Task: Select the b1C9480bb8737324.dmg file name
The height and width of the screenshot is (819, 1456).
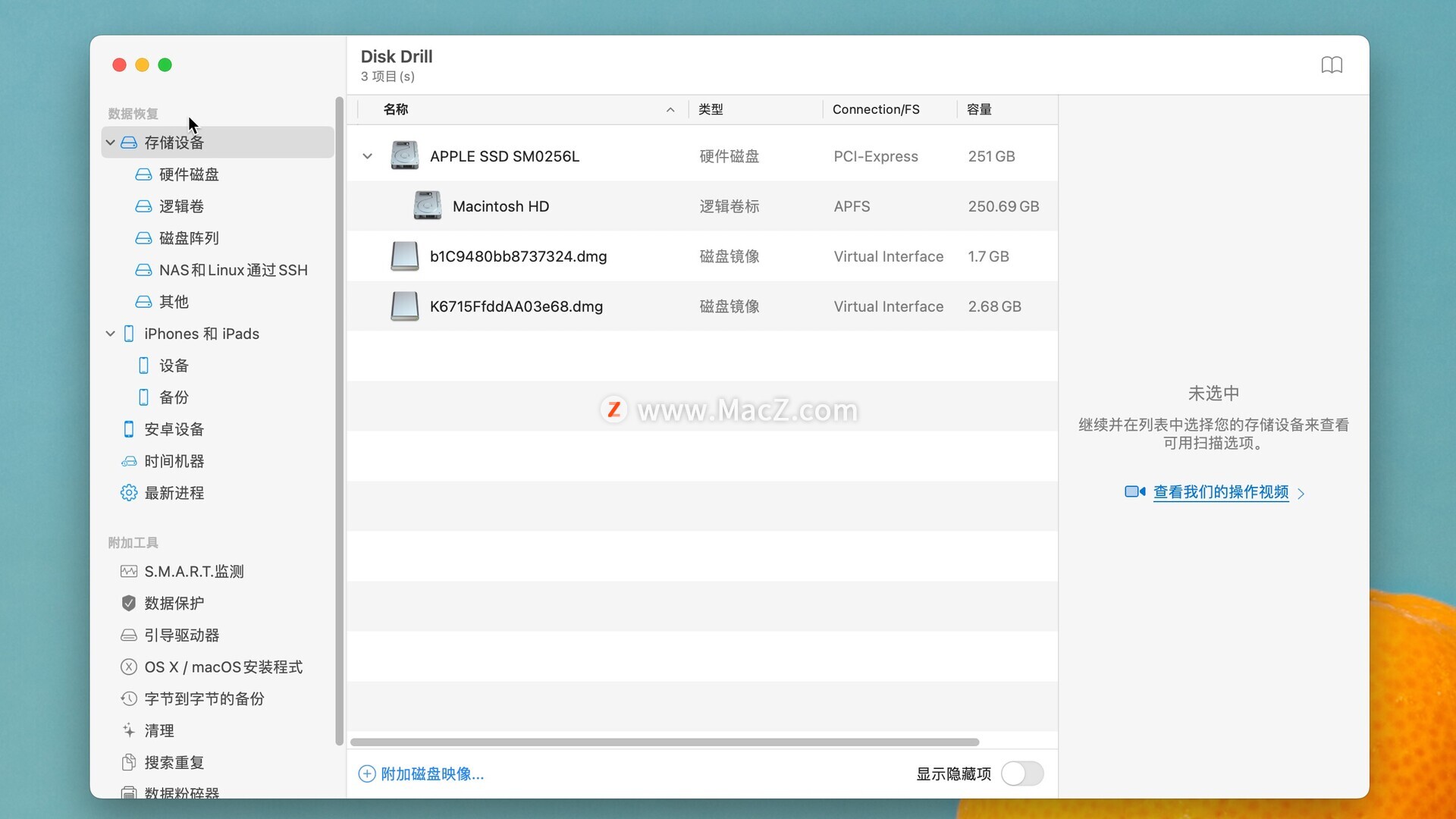Action: (518, 256)
